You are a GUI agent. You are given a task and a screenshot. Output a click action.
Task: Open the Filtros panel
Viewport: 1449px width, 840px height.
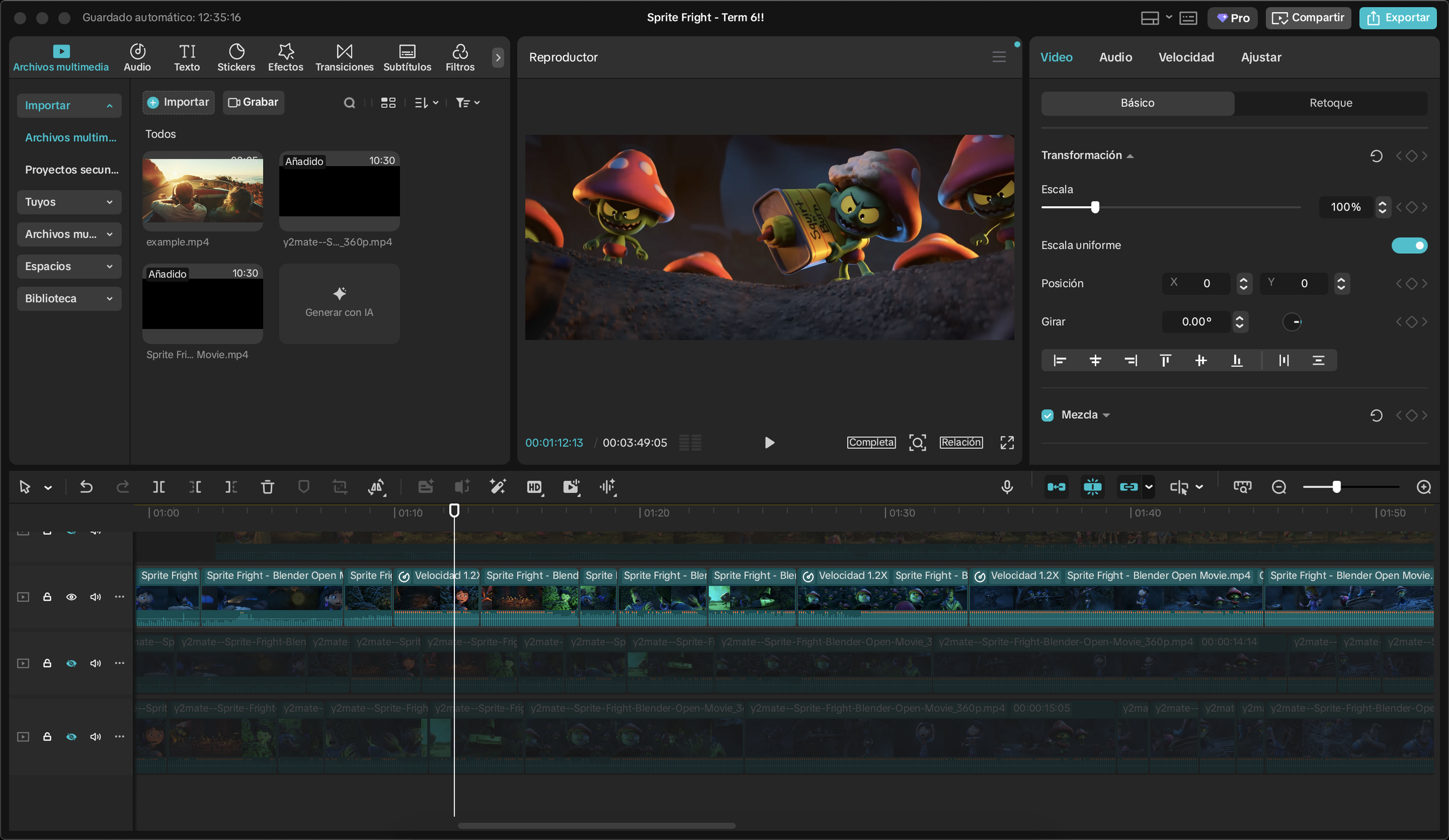coord(460,57)
